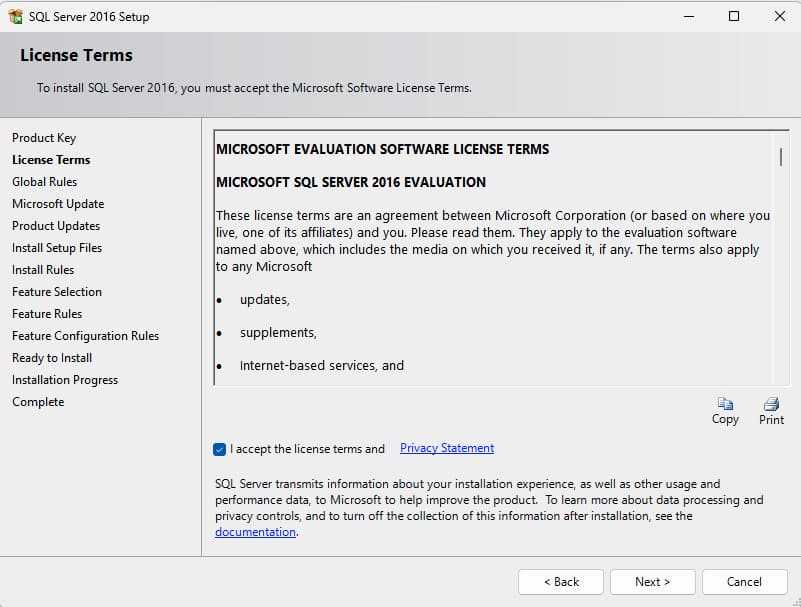Image resolution: width=801 pixels, height=607 pixels.
Task: Click the Next button
Action: tap(652, 581)
